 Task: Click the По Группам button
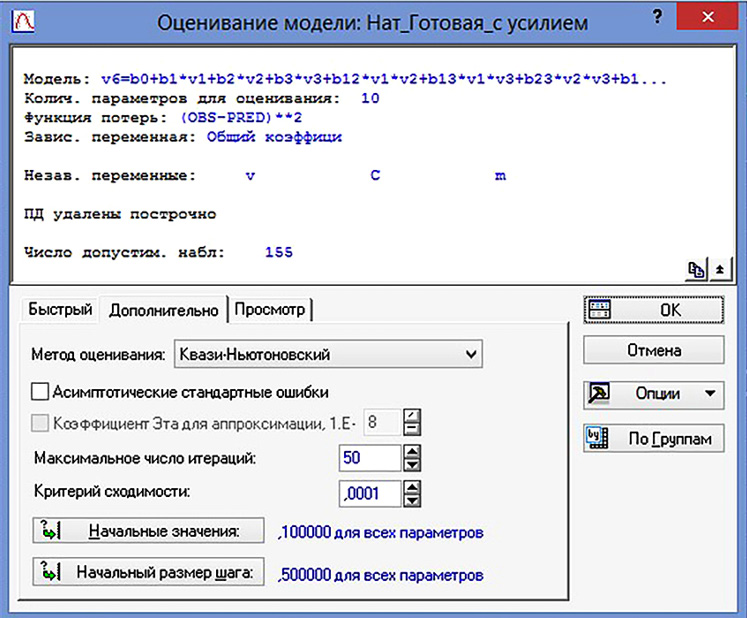click(653, 438)
